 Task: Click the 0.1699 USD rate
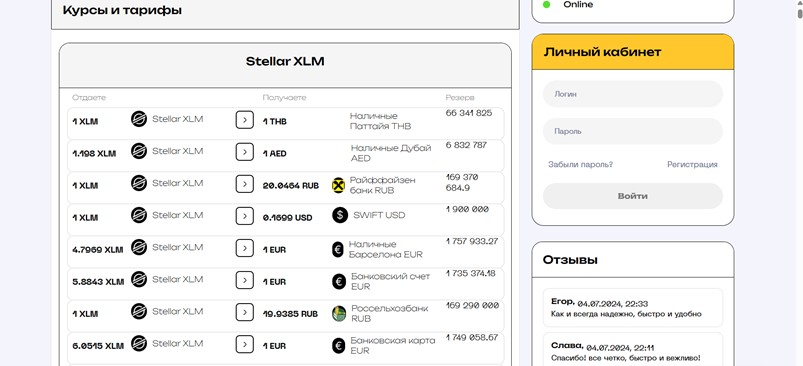point(287,218)
